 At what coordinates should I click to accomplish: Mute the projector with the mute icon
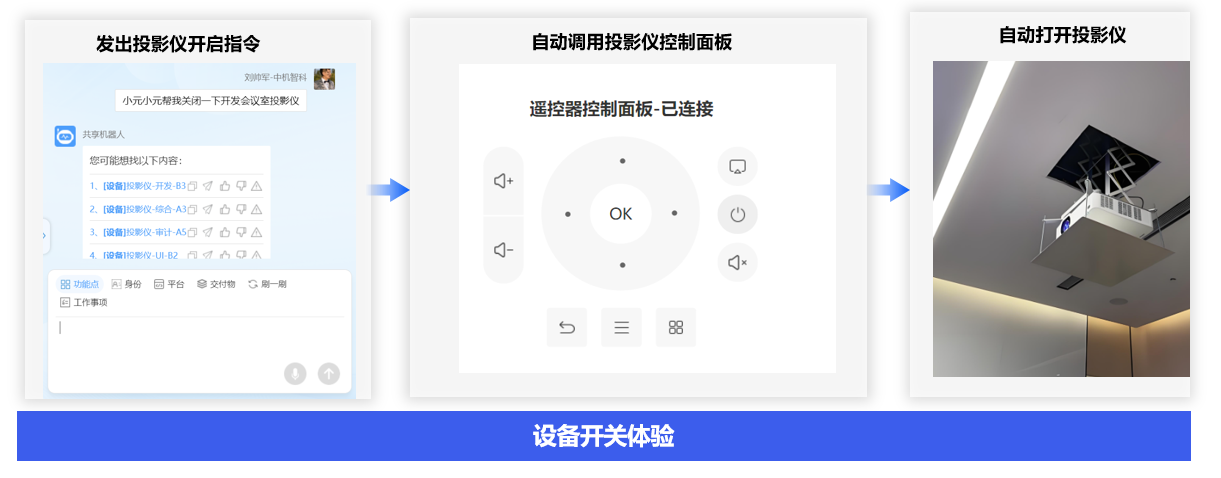tap(737, 262)
